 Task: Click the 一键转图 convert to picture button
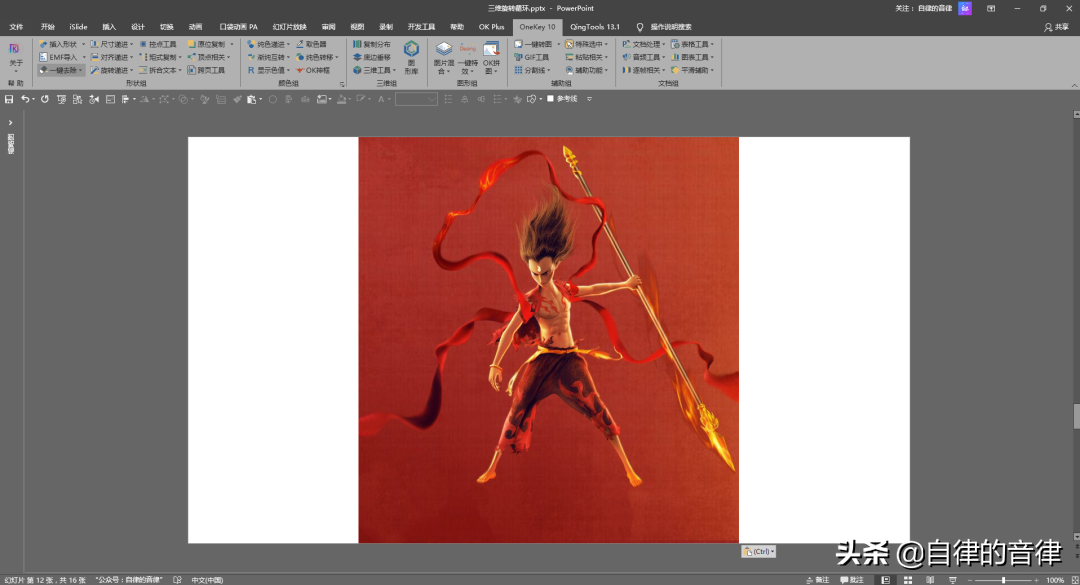[x=533, y=44]
